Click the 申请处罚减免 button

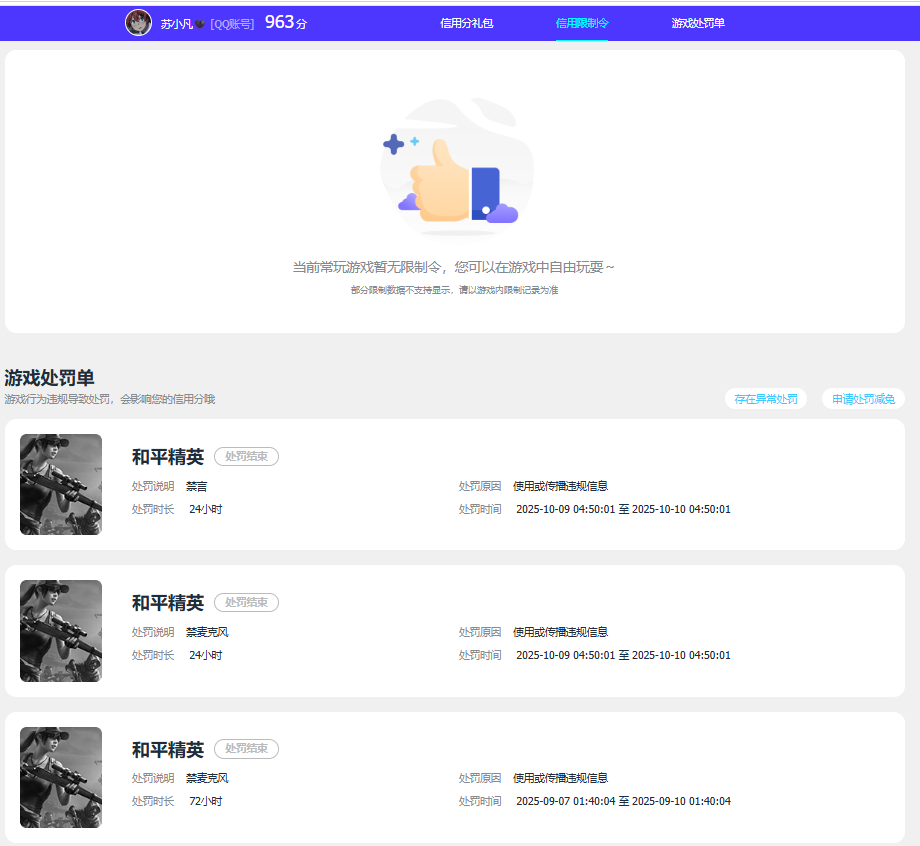[x=862, y=398]
